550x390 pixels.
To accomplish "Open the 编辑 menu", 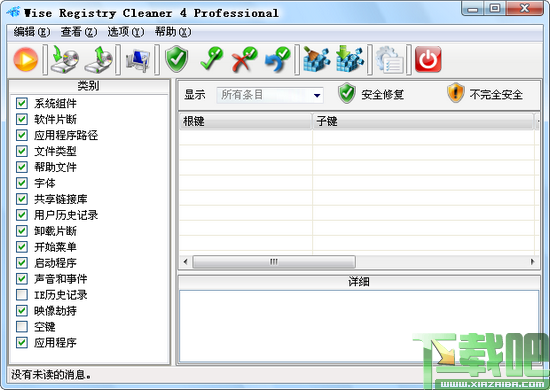I will (32, 32).
